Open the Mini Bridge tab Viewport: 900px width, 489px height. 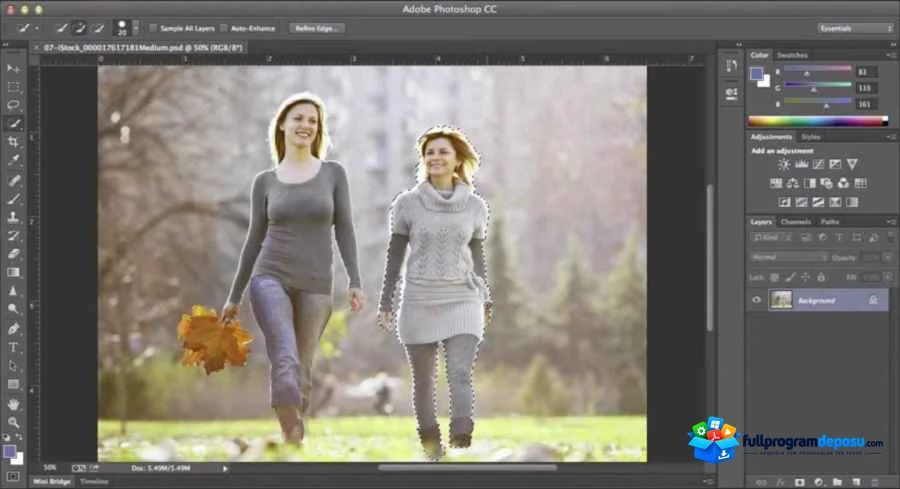click(52, 482)
